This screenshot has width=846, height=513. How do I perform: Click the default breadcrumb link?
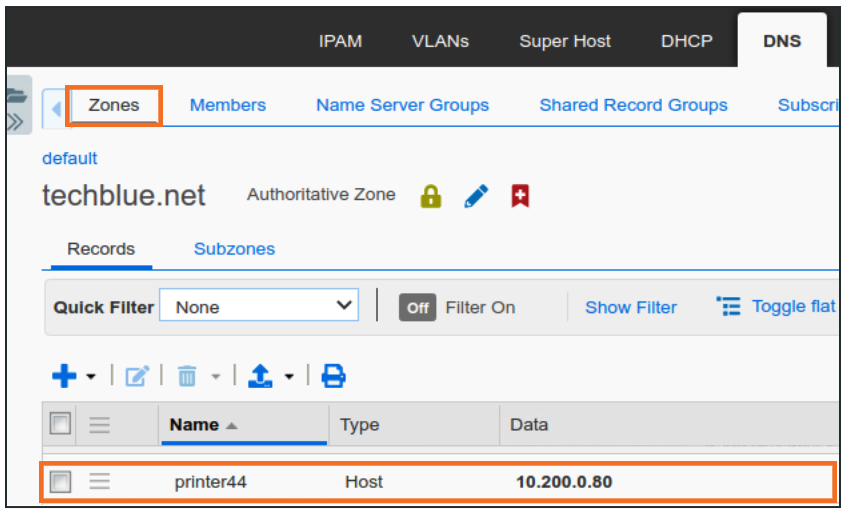pyautogui.click(x=70, y=158)
